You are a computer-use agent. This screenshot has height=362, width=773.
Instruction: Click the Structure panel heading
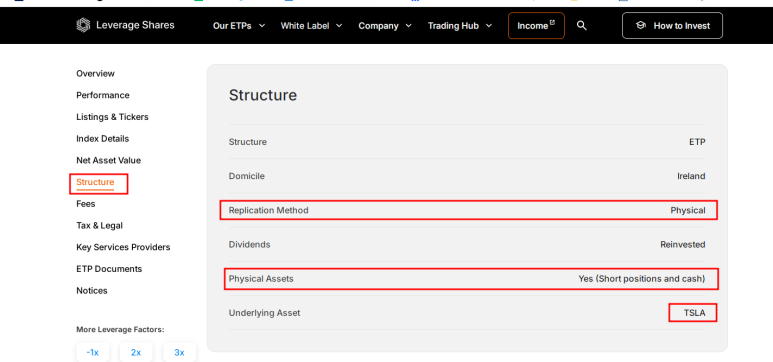[263, 95]
